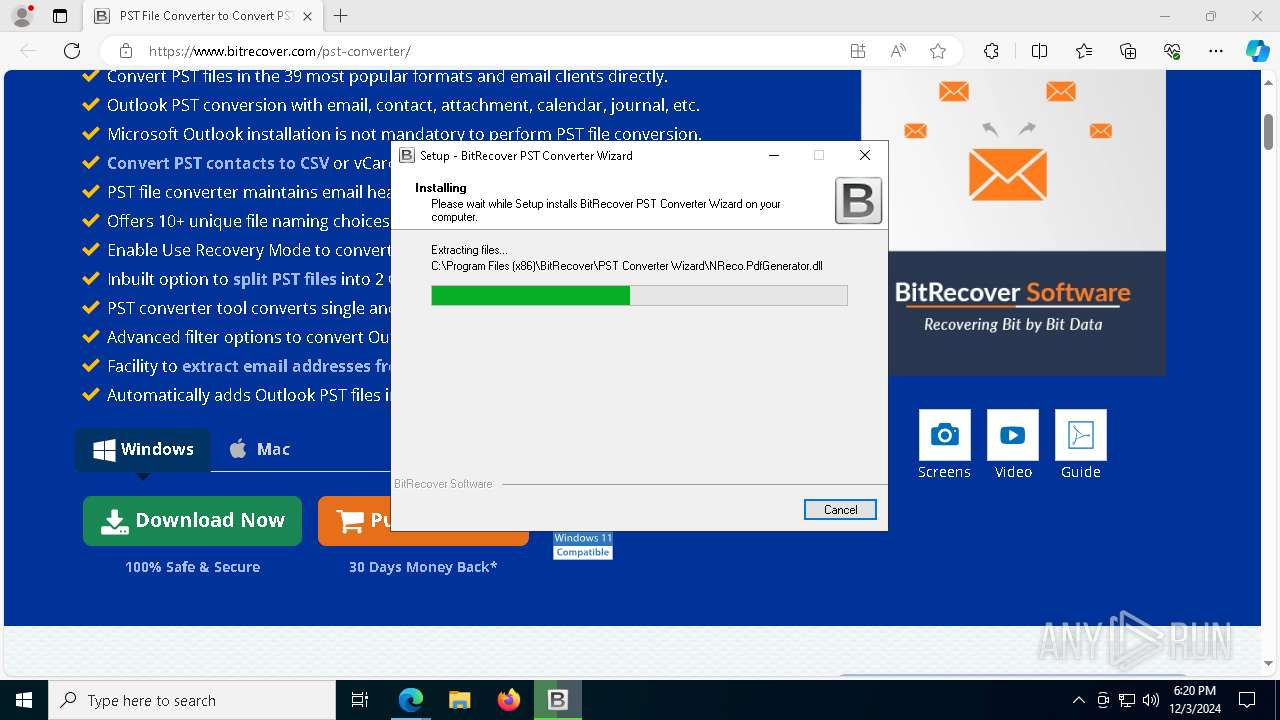1280x720 pixels.
Task: Open Screens camera icon
Action: (x=944, y=435)
